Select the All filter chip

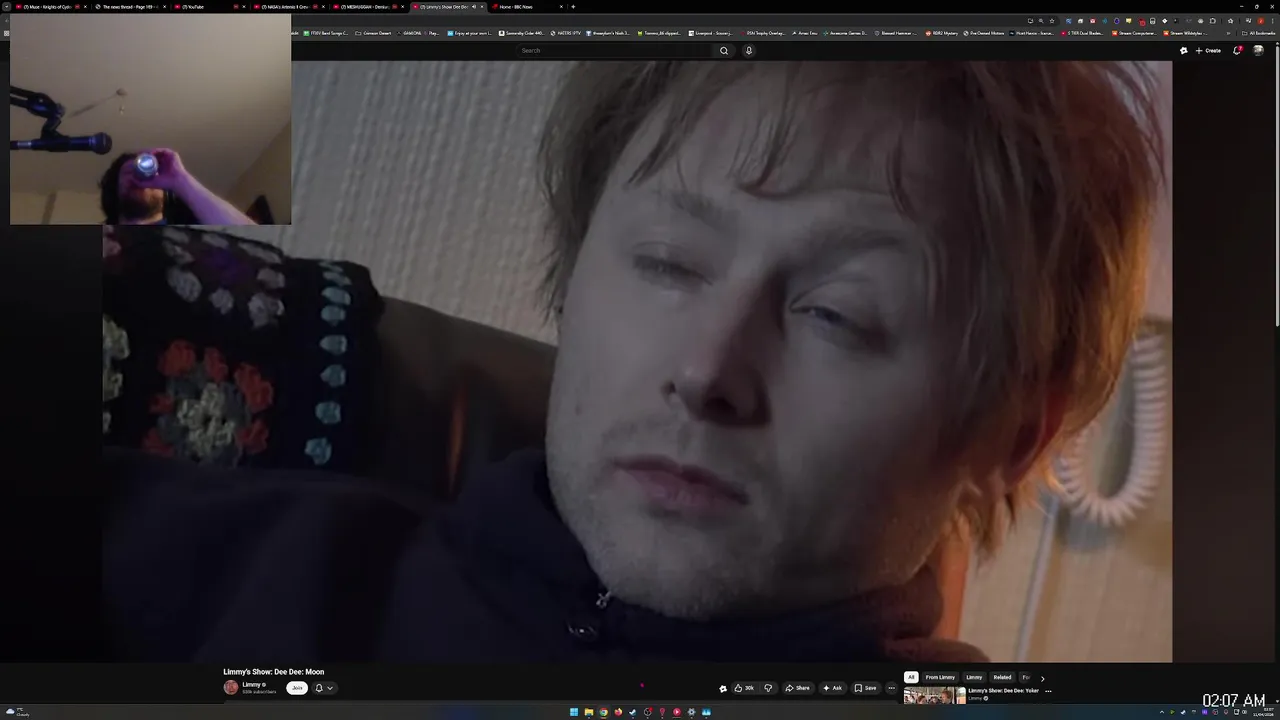pos(911,677)
